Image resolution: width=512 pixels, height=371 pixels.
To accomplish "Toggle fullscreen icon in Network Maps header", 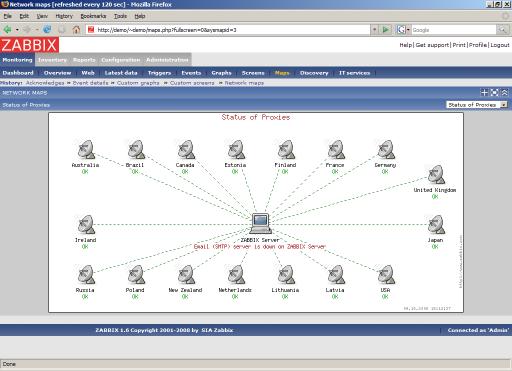I will pyautogui.click(x=495, y=93).
